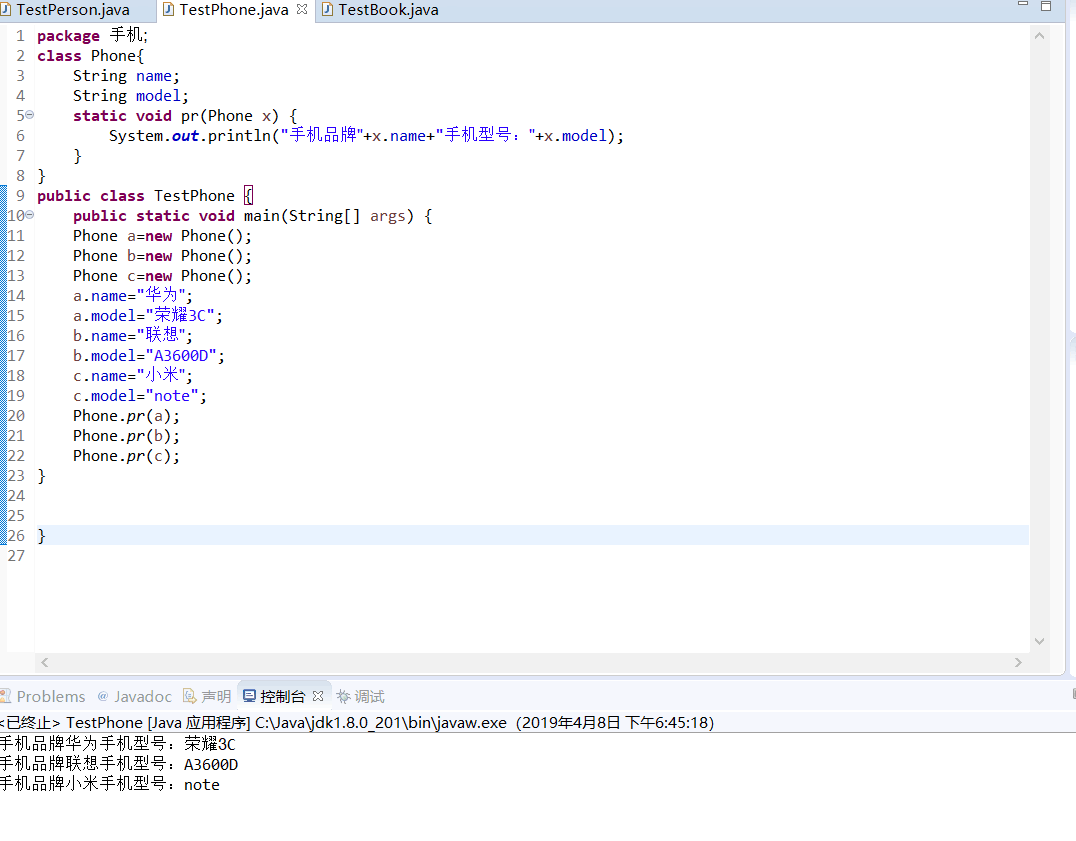
Task: Click the Java file icon on TestPhone.java tab
Action: (168, 10)
